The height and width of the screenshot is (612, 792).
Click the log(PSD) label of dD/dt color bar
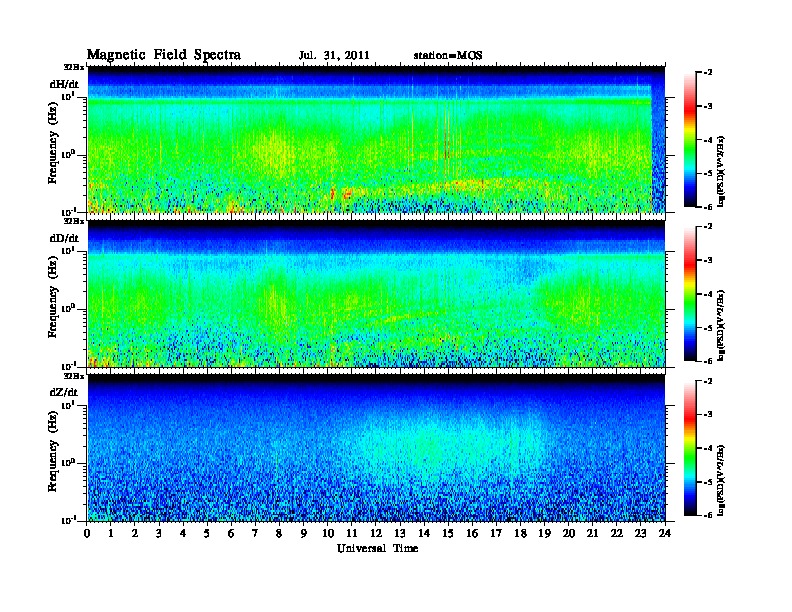(723, 325)
